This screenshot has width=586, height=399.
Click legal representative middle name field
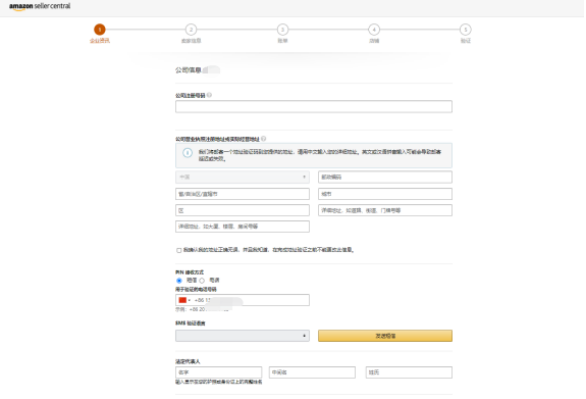point(312,372)
